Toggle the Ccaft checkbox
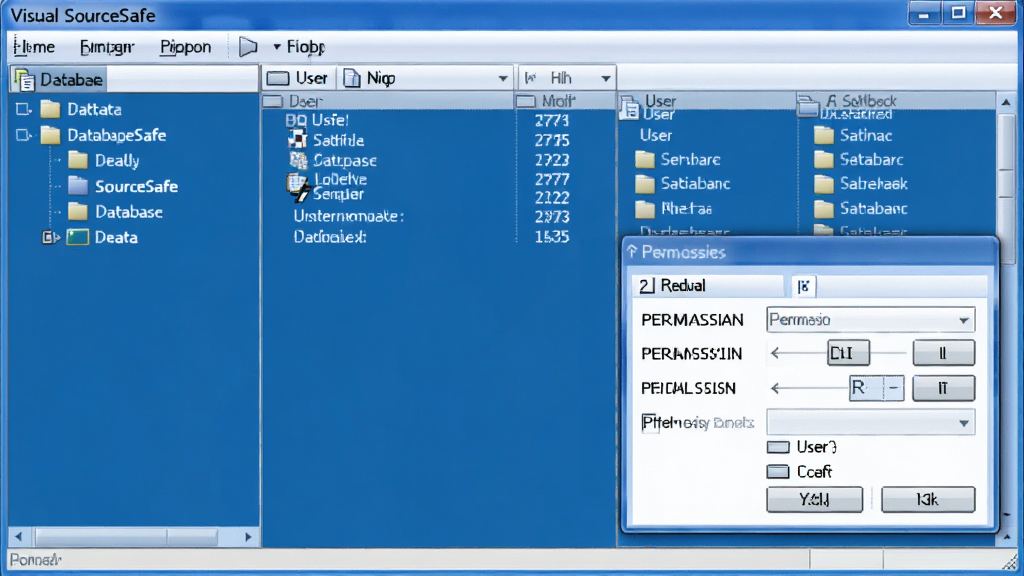Screen dimensions: 1024x576 778,472
